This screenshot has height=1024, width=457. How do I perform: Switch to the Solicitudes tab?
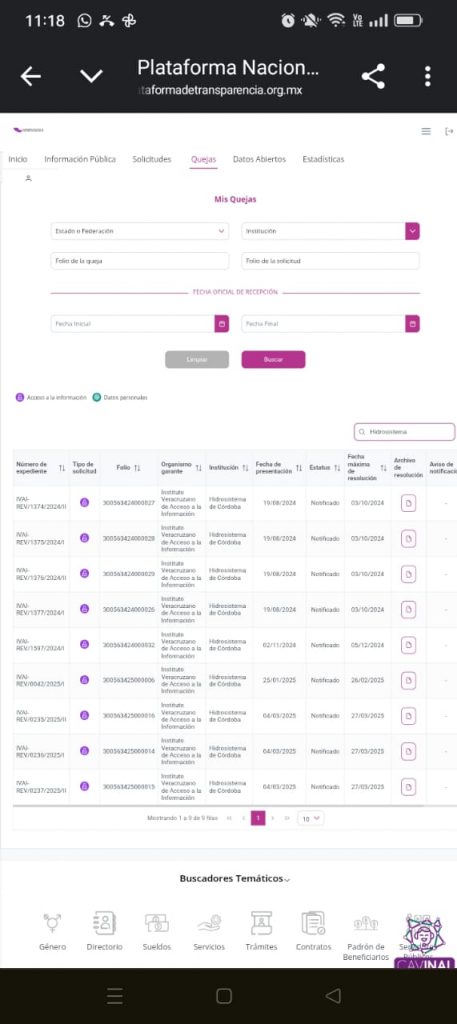pyautogui.click(x=151, y=159)
